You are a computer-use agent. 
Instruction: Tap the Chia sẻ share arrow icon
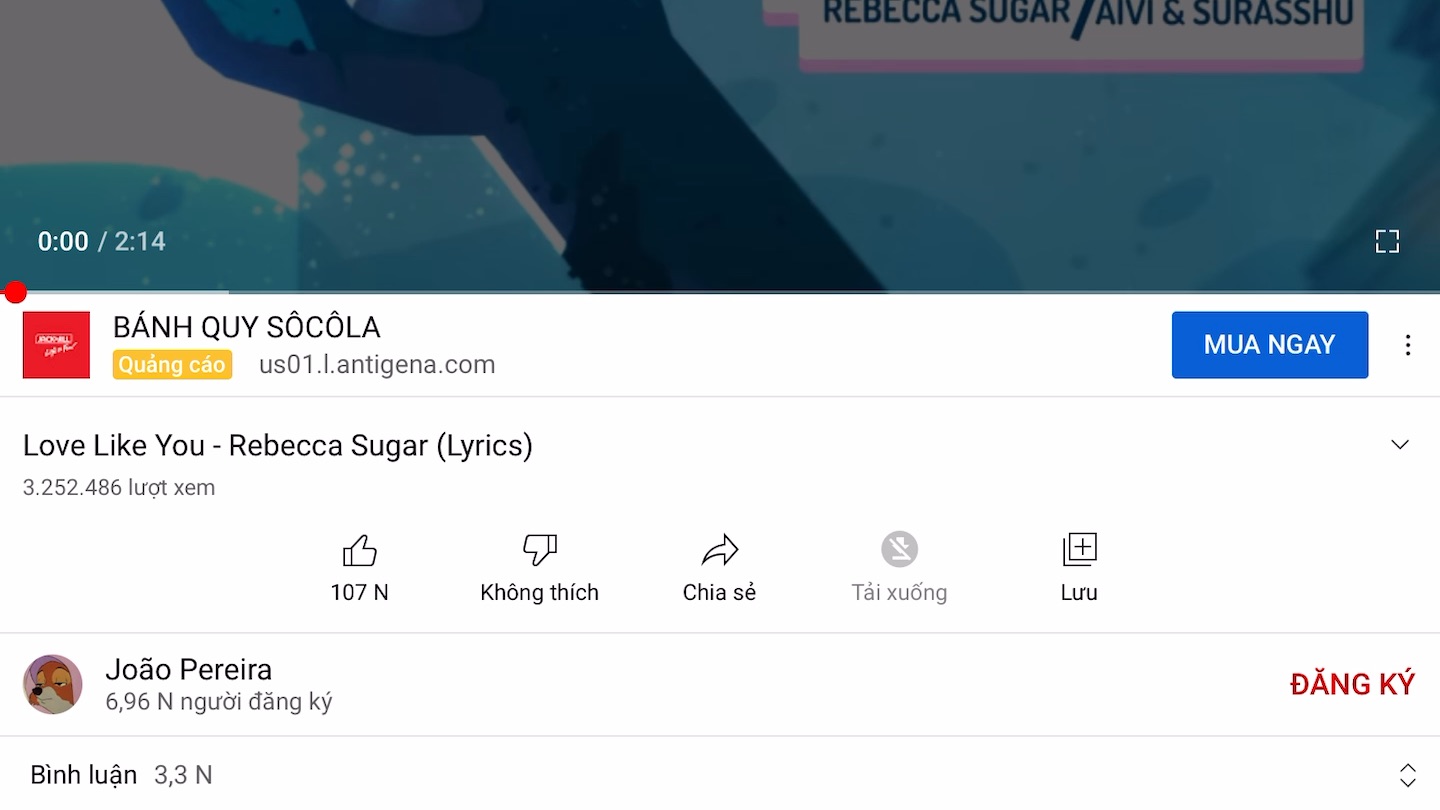719,550
